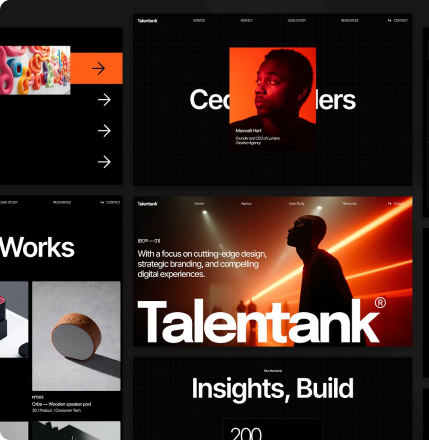Screen dimensions: 429x440
Task: Click the registered trademark symbol after Talentank
Action: [380, 303]
